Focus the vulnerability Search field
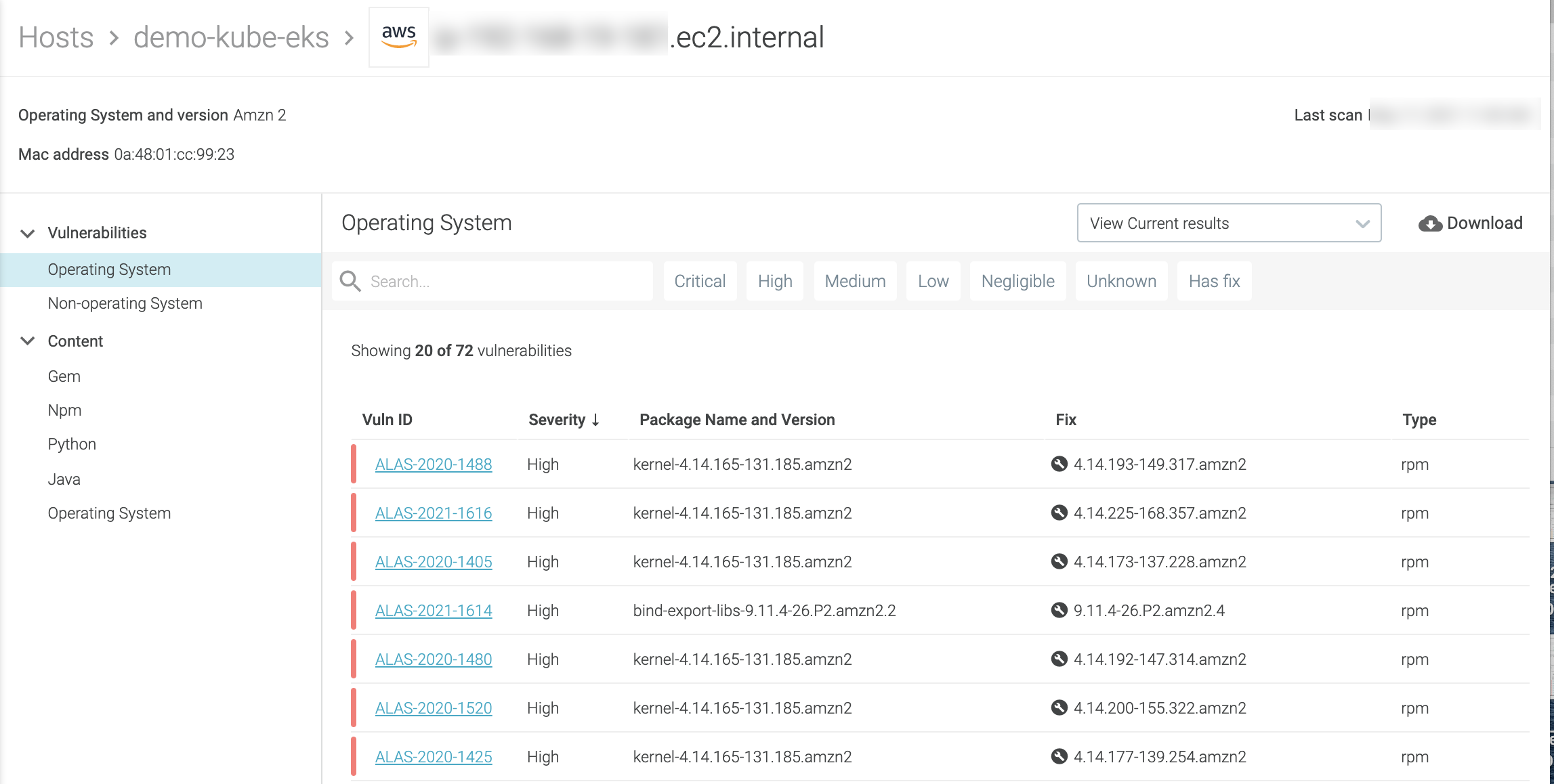 [x=492, y=281]
